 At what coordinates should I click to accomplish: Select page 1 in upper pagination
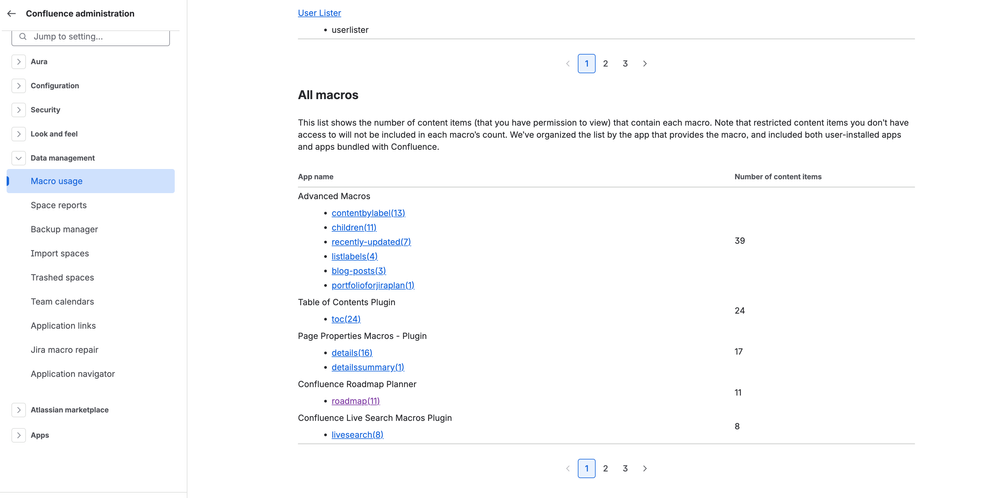pyautogui.click(x=587, y=64)
